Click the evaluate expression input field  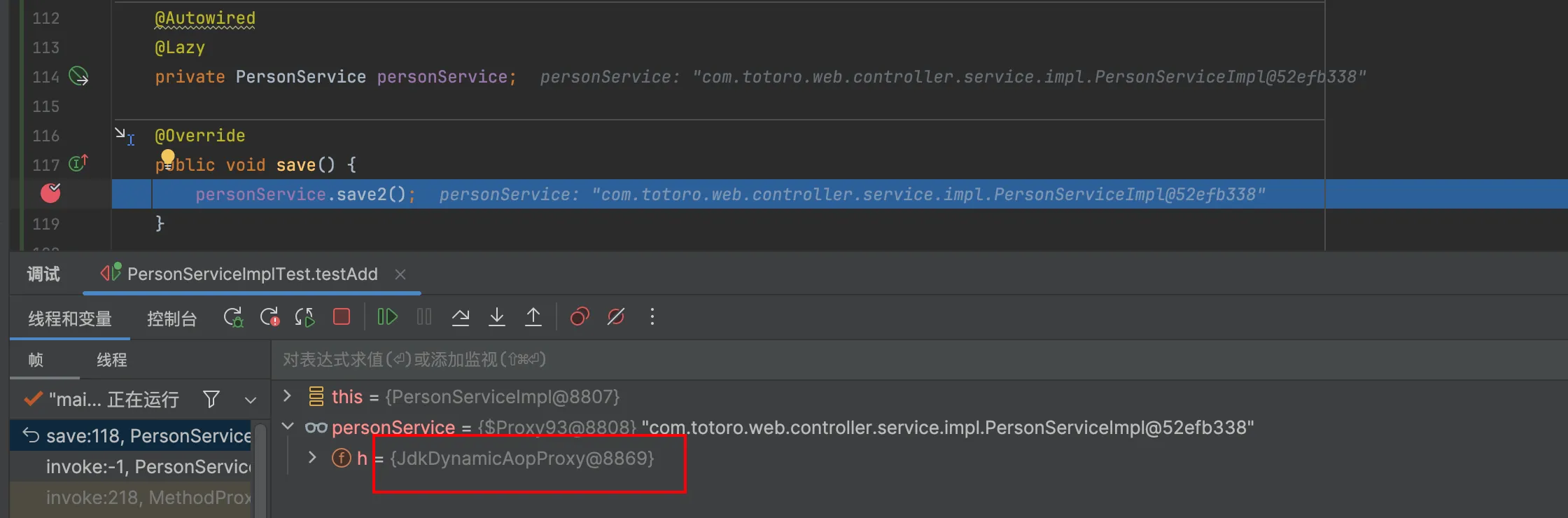click(918, 360)
